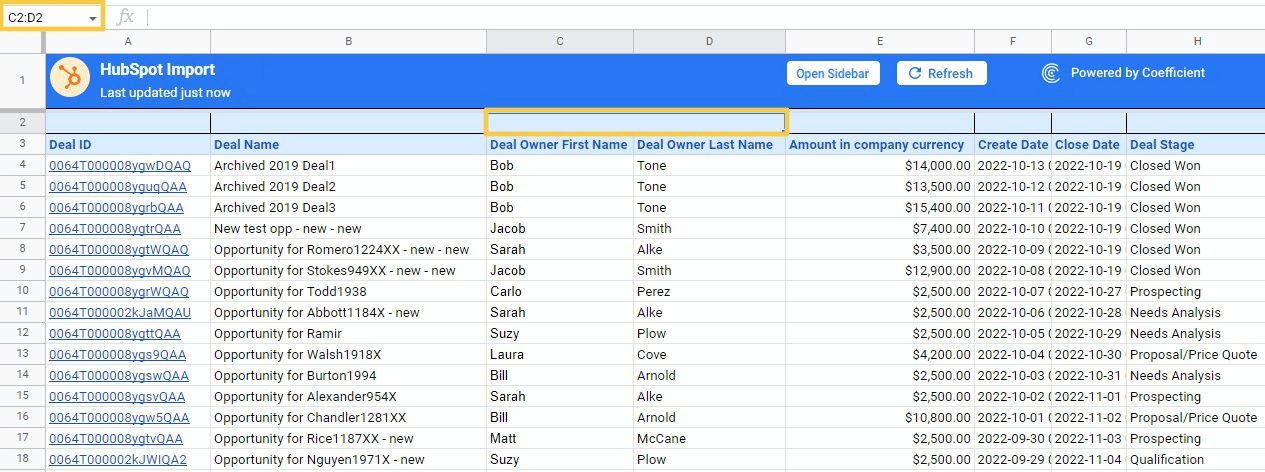Open deal link 0064T000002kJaMQAU
Image resolution: width=1265 pixels, height=472 pixels.
point(119,313)
